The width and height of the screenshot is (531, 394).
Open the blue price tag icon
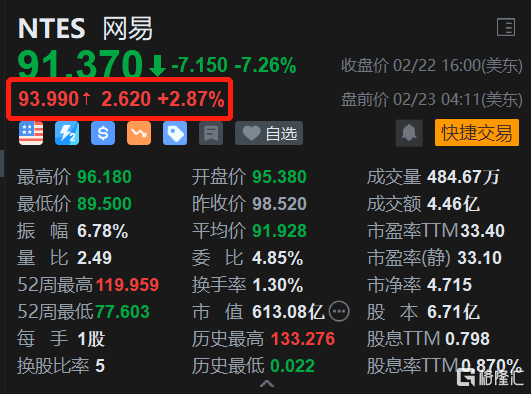click(x=175, y=133)
